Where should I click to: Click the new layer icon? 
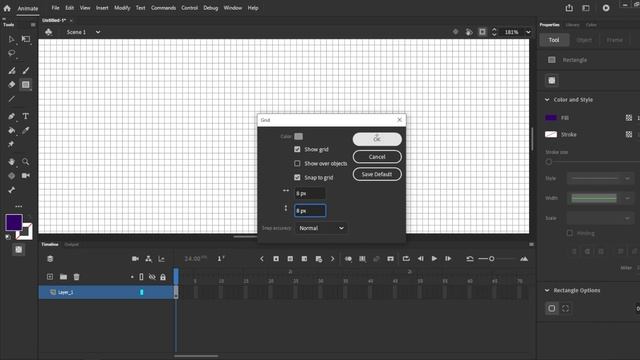[50, 277]
